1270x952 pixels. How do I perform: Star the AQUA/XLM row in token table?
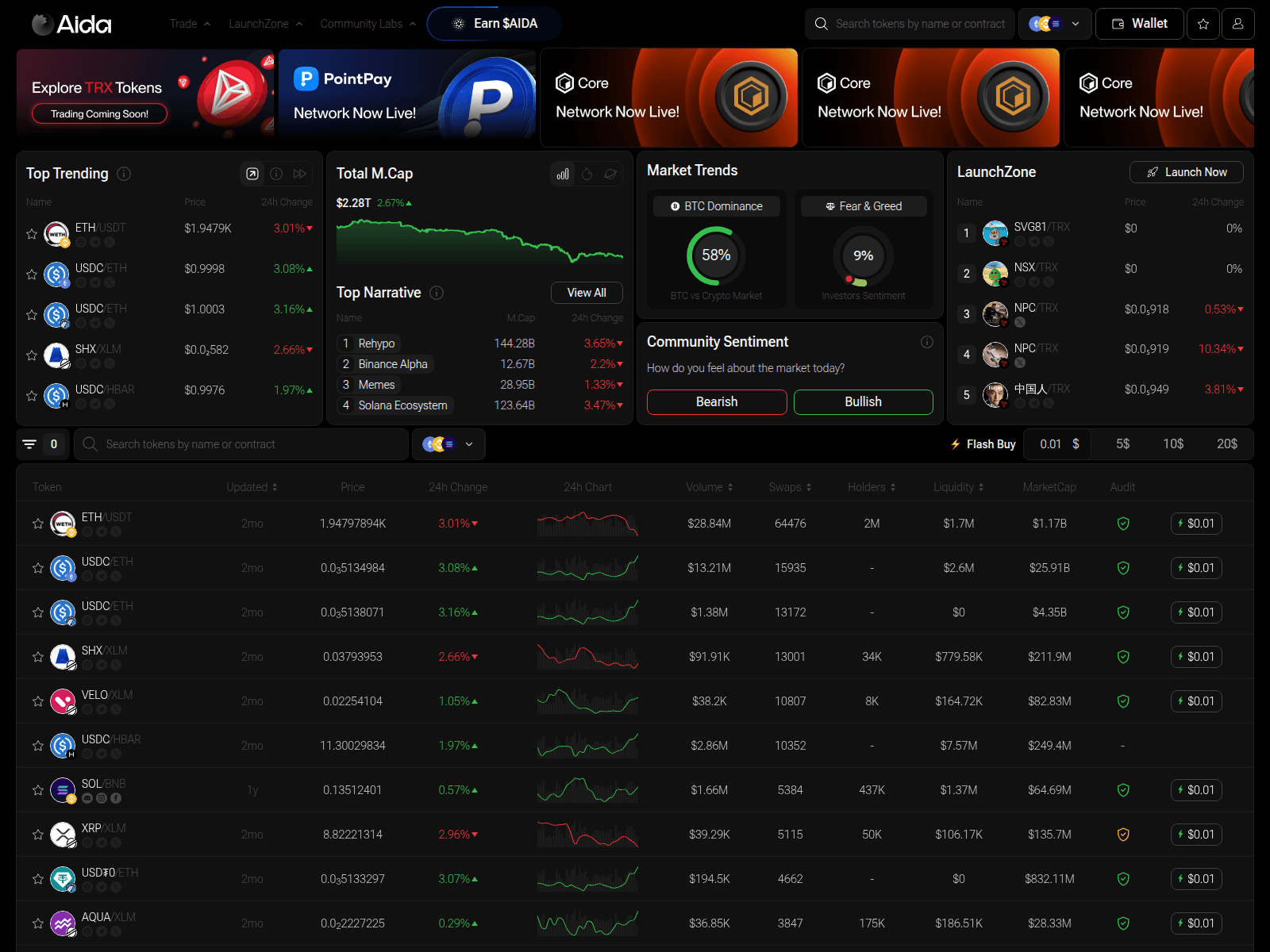tap(38, 923)
